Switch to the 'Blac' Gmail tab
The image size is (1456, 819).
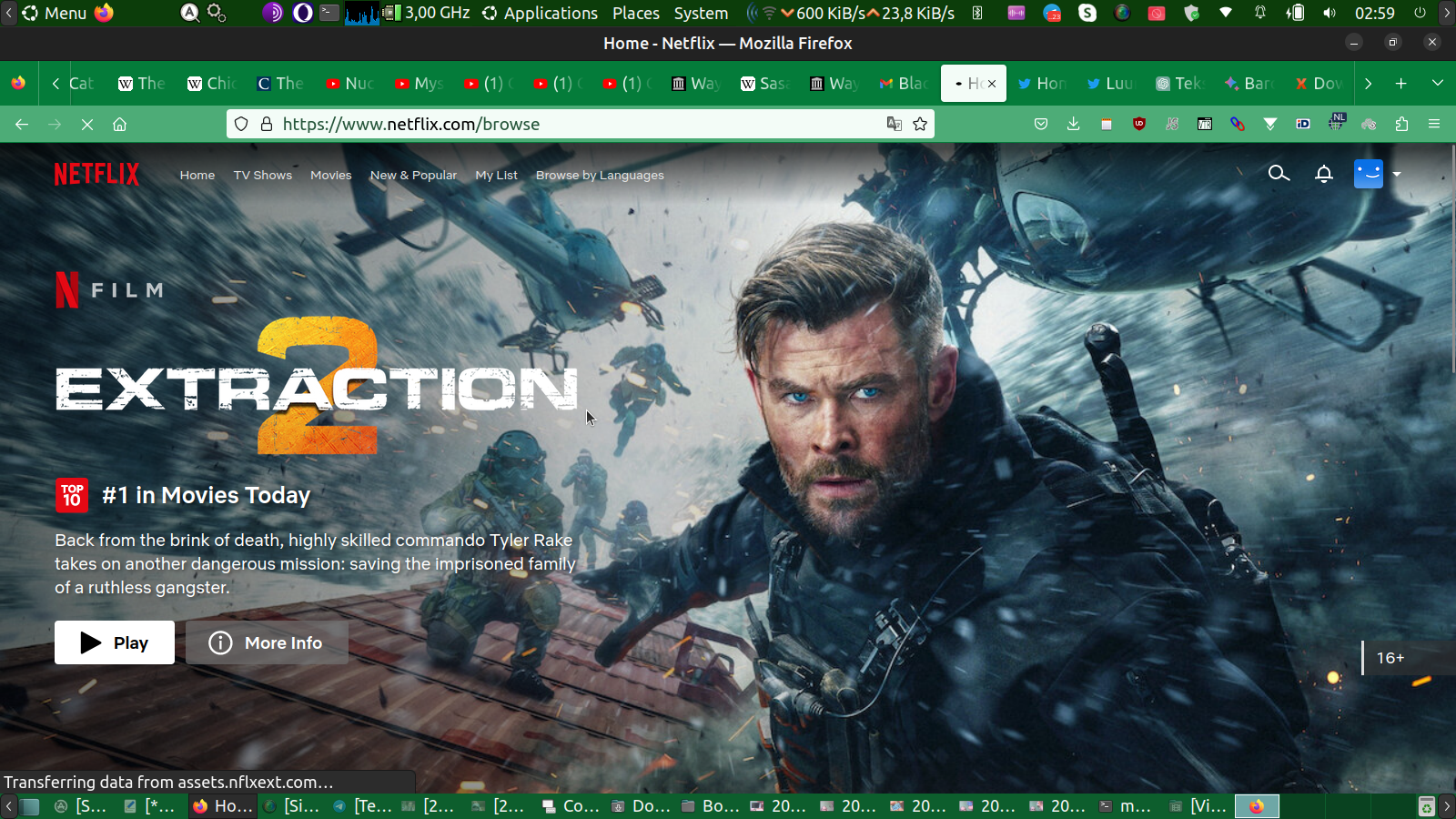(904, 84)
